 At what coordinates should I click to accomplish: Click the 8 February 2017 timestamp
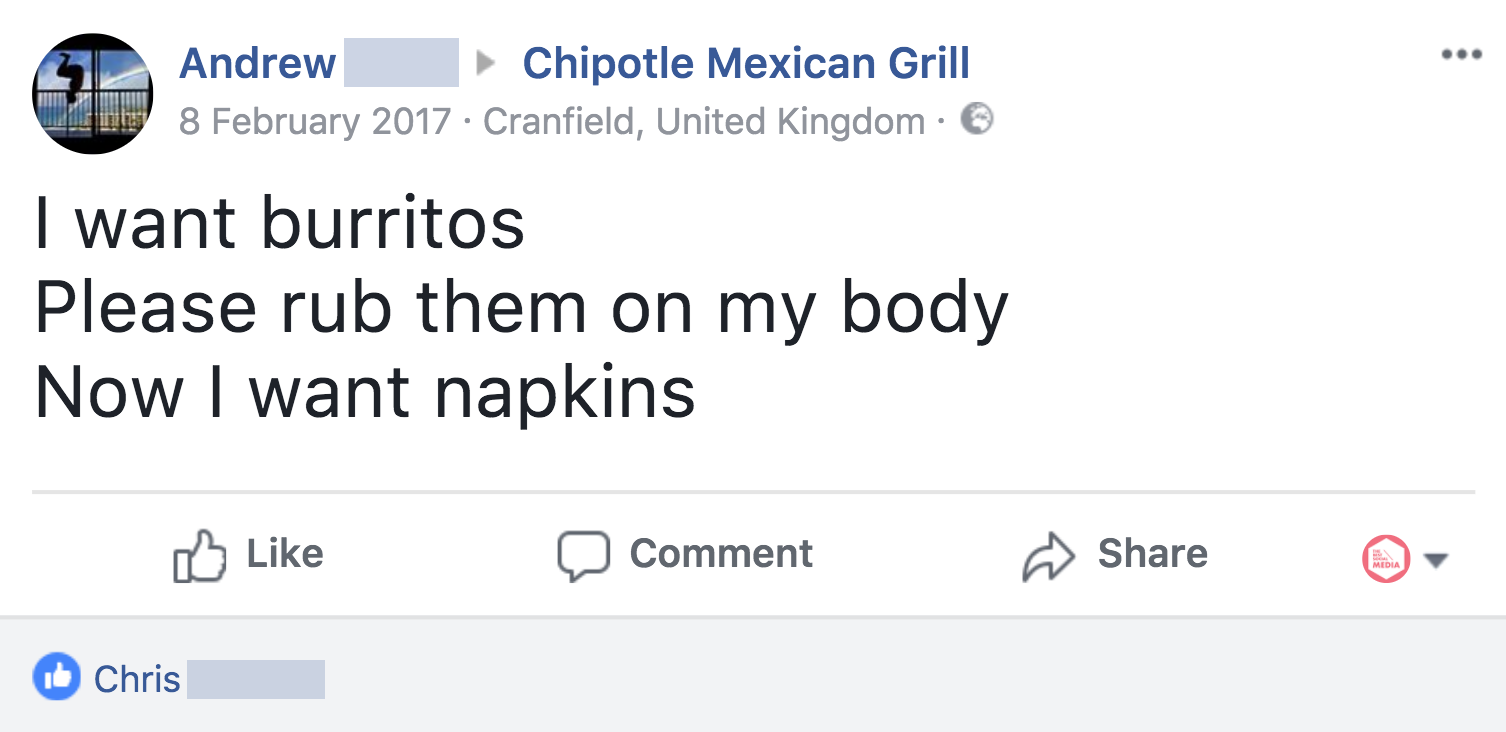315,122
